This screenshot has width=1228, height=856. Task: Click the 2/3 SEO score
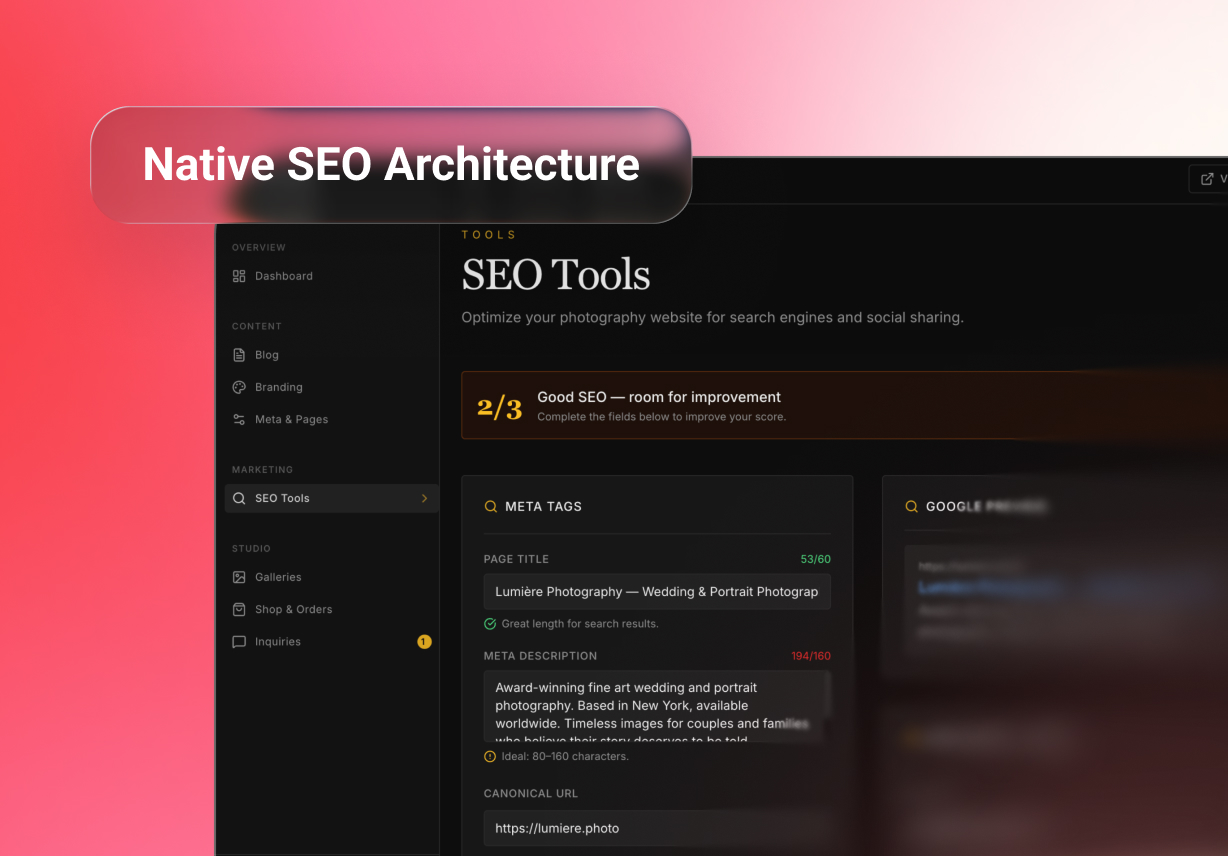[499, 407]
